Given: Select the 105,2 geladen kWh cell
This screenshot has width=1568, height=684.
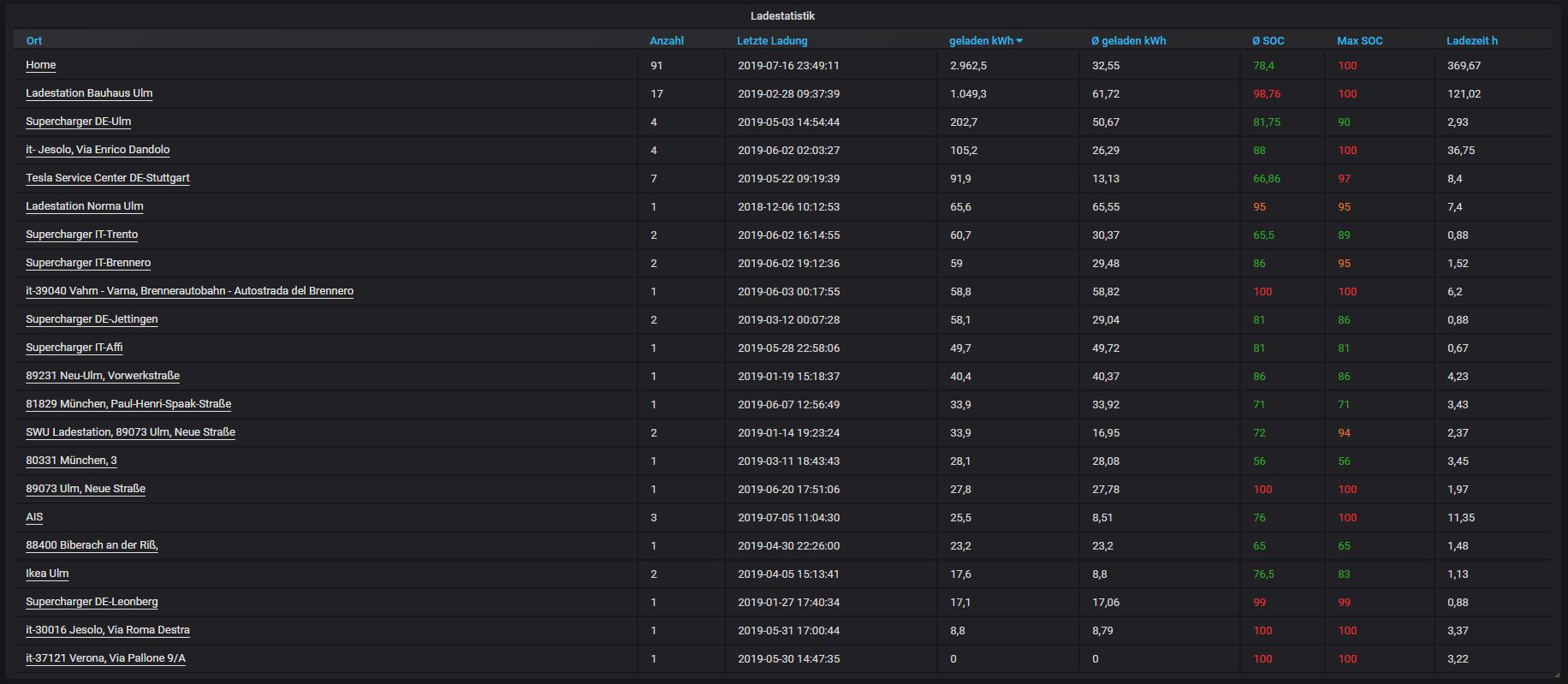Looking at the screenshot, I should 963,150.
